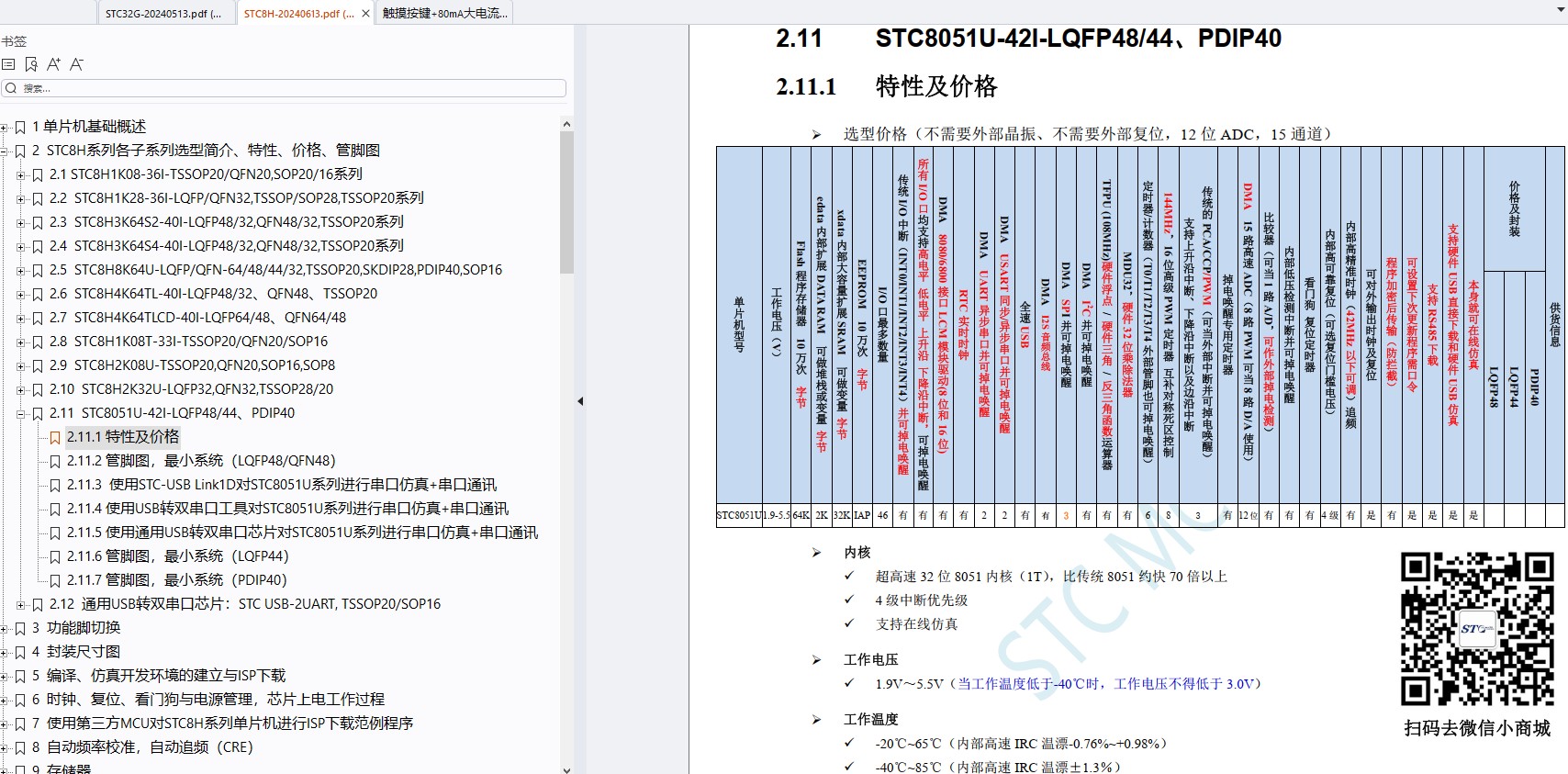
Task: Click orange bookmark icon beside 2.11.1 特性及价格
Action: pyautogui.click(x=55, y=437)
